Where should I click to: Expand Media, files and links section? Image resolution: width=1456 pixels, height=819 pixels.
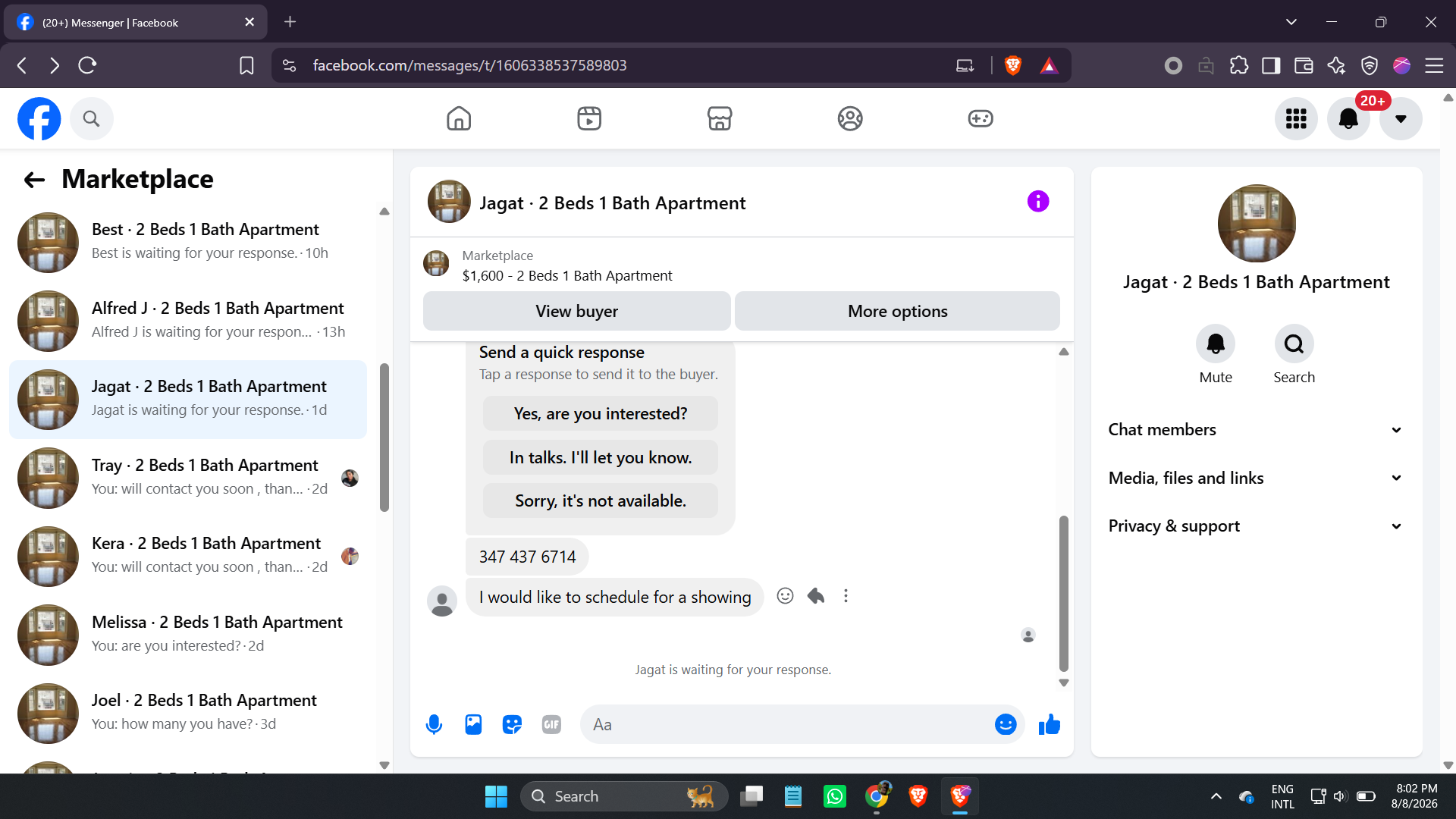coord(1256,478)
